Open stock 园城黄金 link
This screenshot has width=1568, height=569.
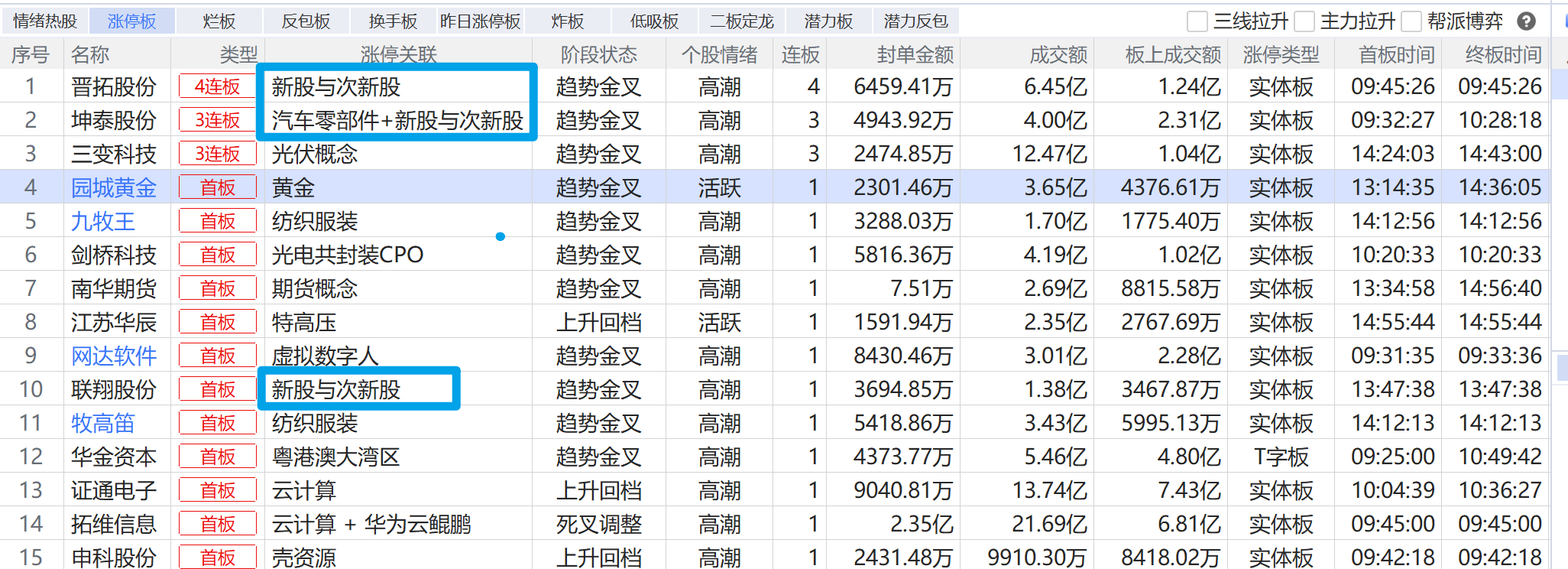point(114,188)
